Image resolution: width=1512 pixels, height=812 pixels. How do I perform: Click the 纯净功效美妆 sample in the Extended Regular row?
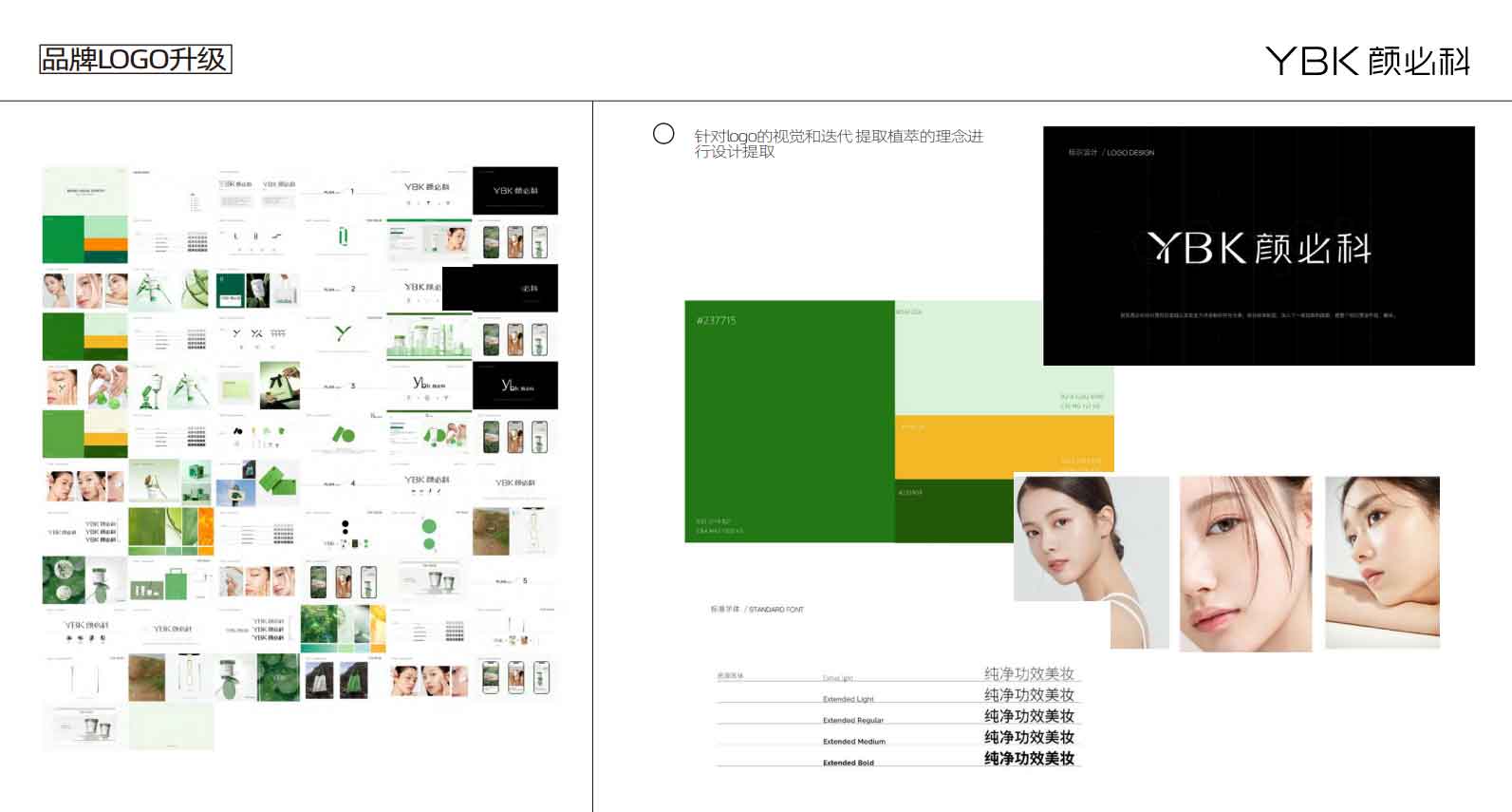click(x=1029, y=716)
